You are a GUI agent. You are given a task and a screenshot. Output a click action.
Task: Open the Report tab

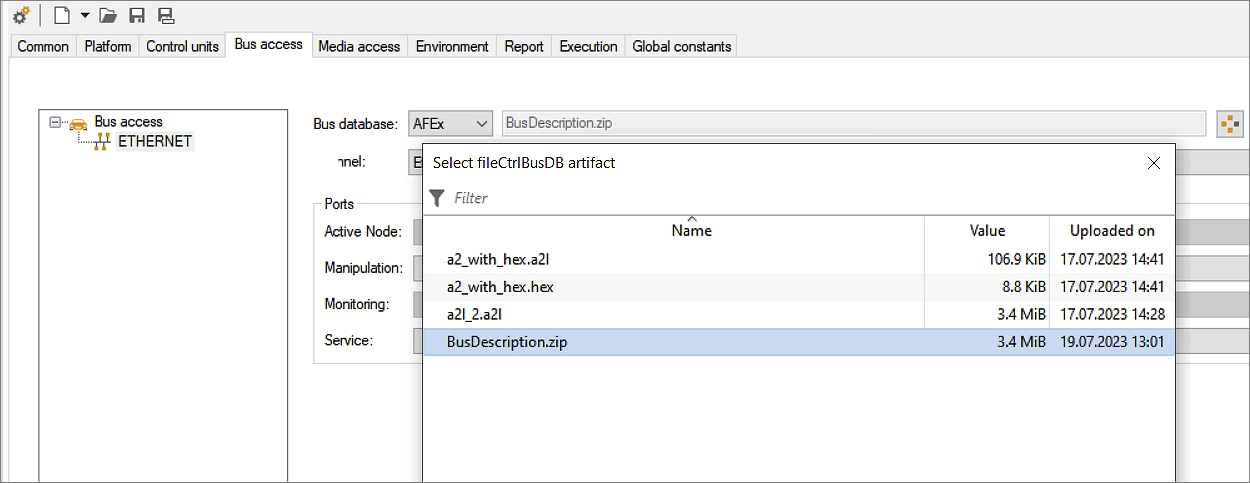[524, 46]
